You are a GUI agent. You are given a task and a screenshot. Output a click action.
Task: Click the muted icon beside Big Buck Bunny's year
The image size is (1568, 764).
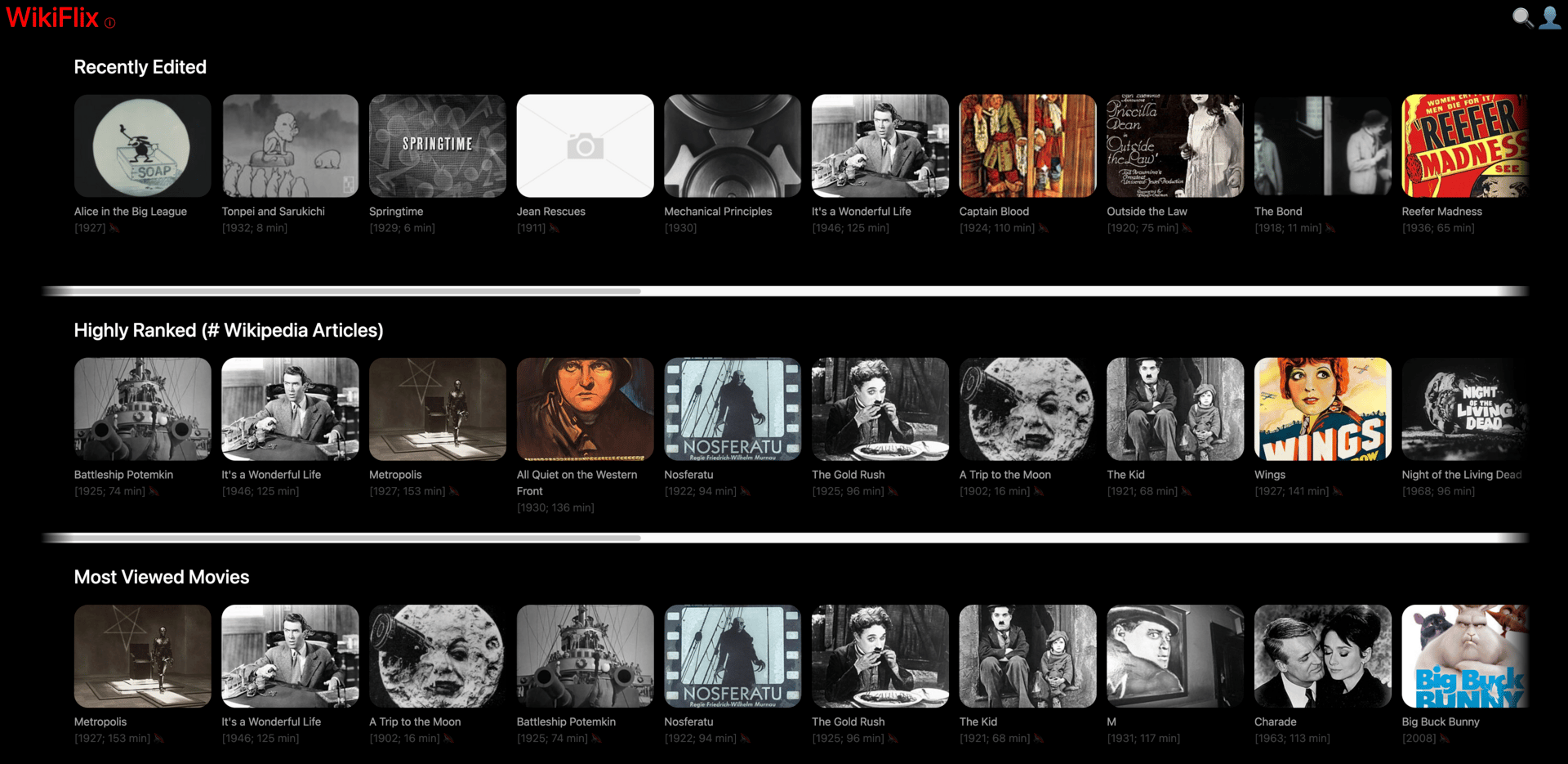tap(1445, 739)
